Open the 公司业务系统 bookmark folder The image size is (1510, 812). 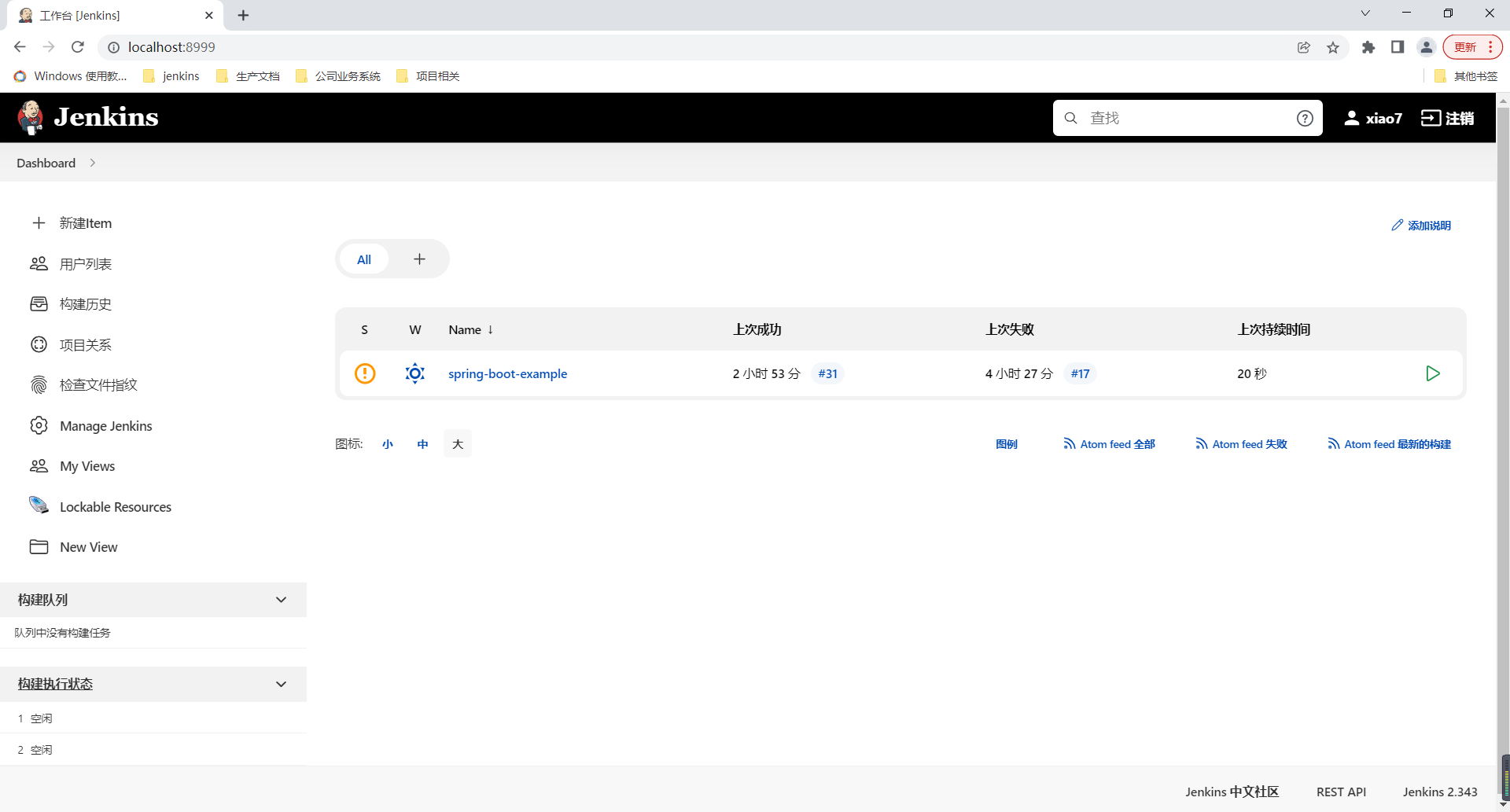pyautogui.click(x=338, y=76)
